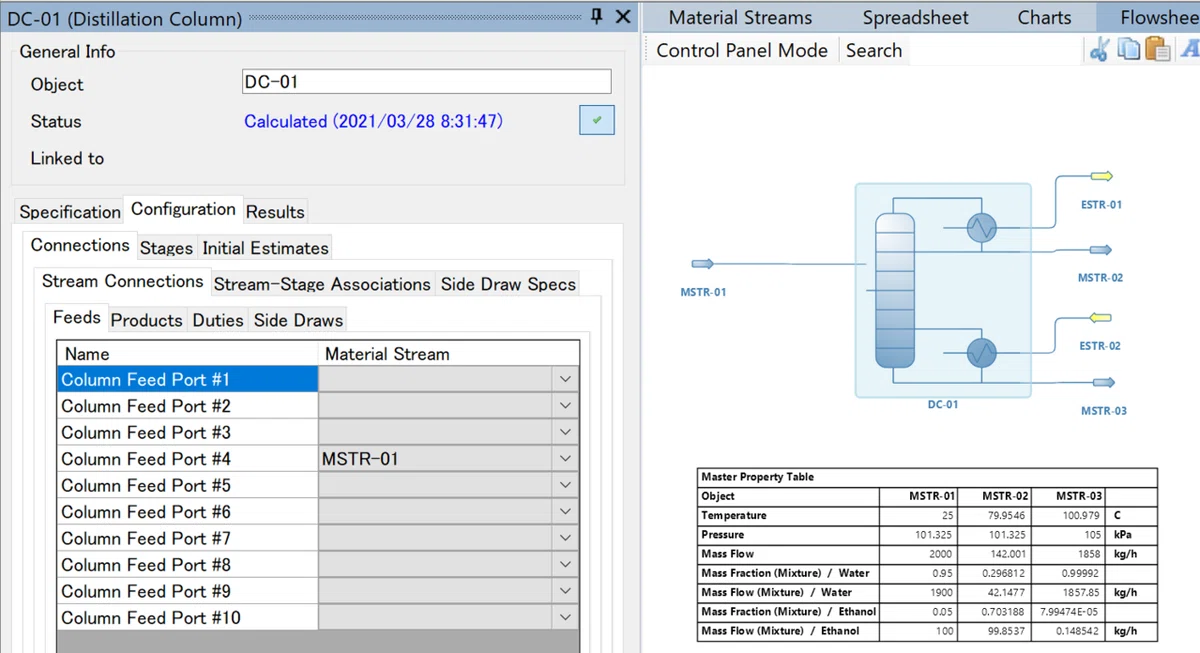Select the DC-01 column tower graphic
This screenshot has width=1200, height=653.
tap(895, 292)
